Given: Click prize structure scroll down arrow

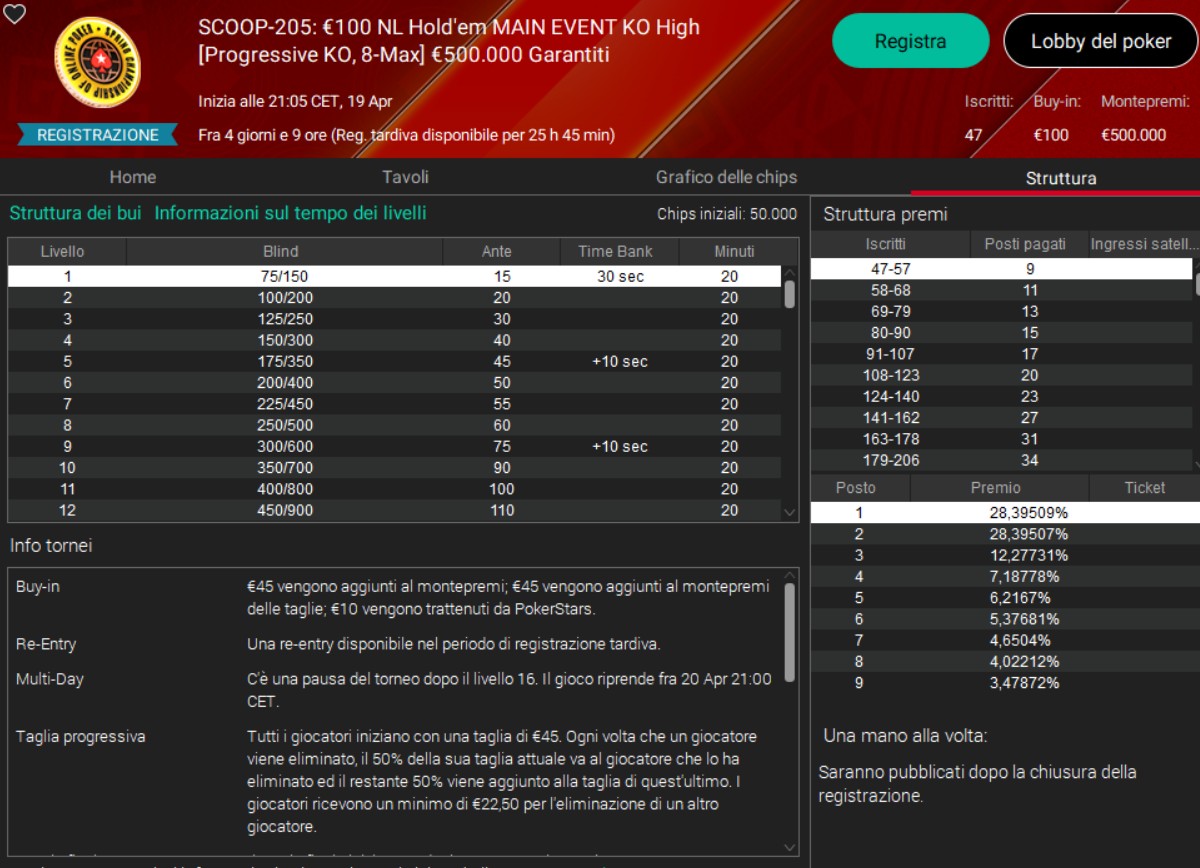Looking at the screenshot, I should click(x=1195, y=464).
